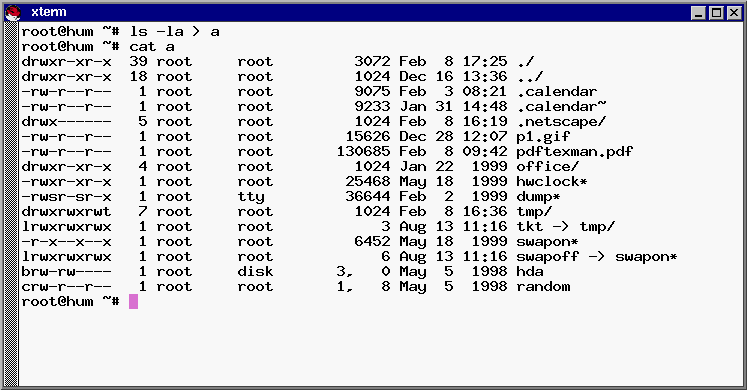
Task: Click the file size 15626
Action: click(368, 137)
